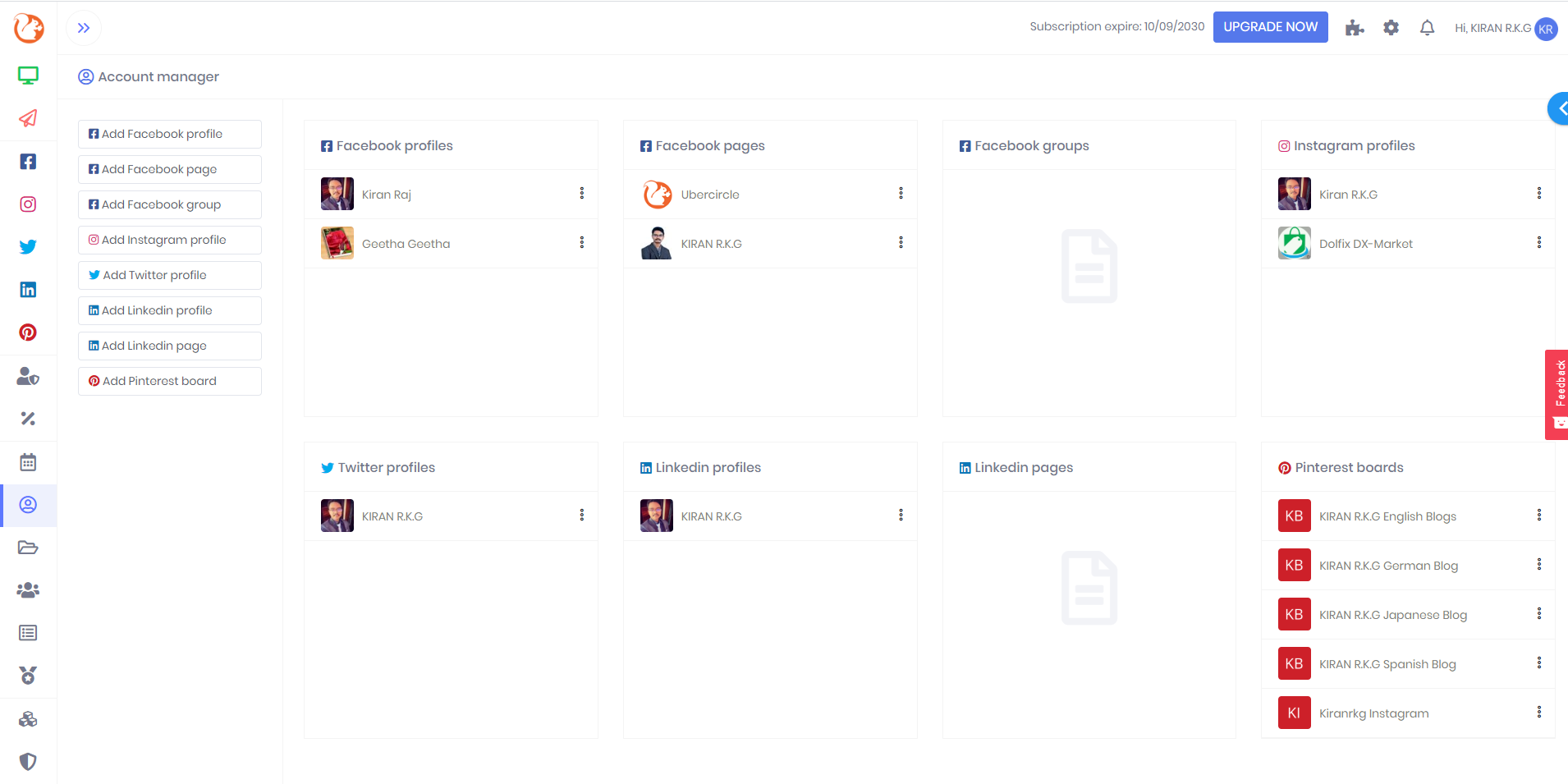This screenshot has height=784, width=1568.
Task: Click the puzzle piece plugins icon
Action: [x=1355, y=28]
